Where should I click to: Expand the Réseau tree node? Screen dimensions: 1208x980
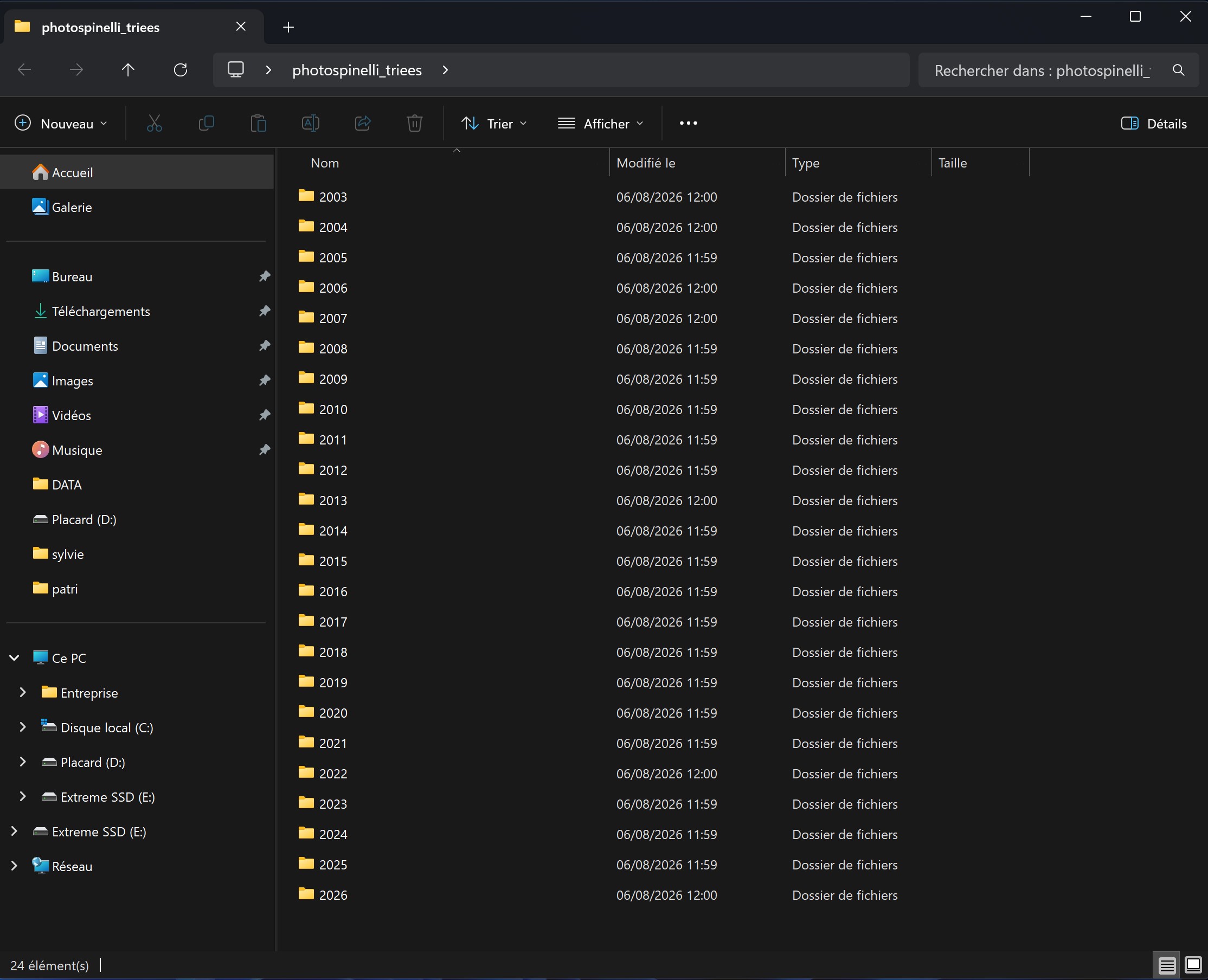pyautogui.click(x=15, y=866)
